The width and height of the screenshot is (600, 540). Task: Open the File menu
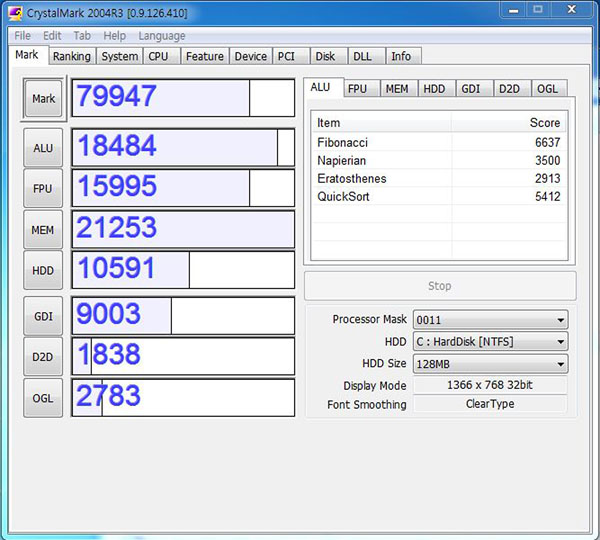[22, 36]
